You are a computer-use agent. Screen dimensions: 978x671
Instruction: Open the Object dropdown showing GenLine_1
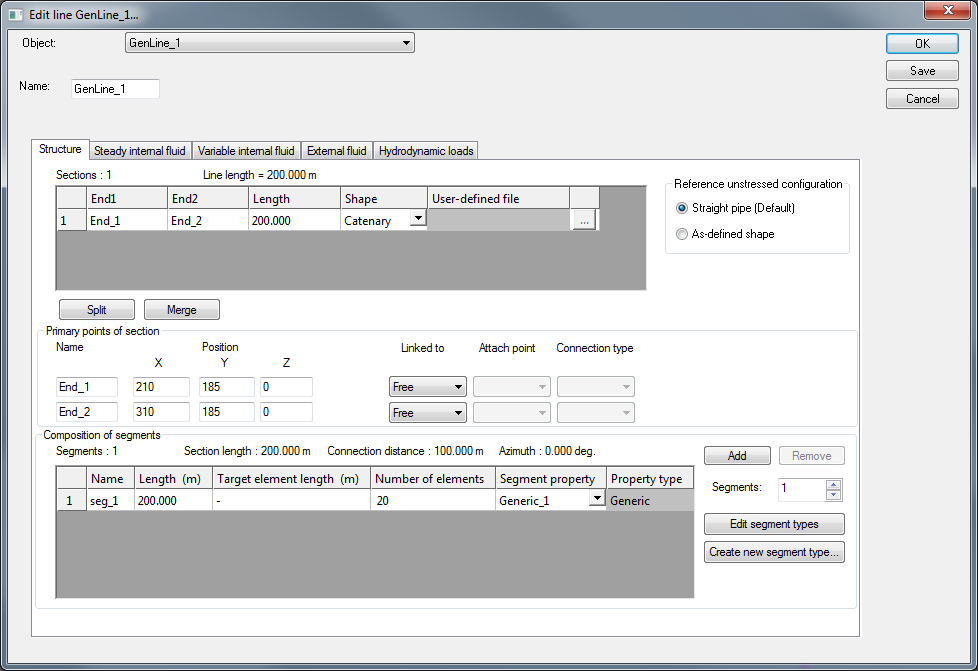coord(269,42)
